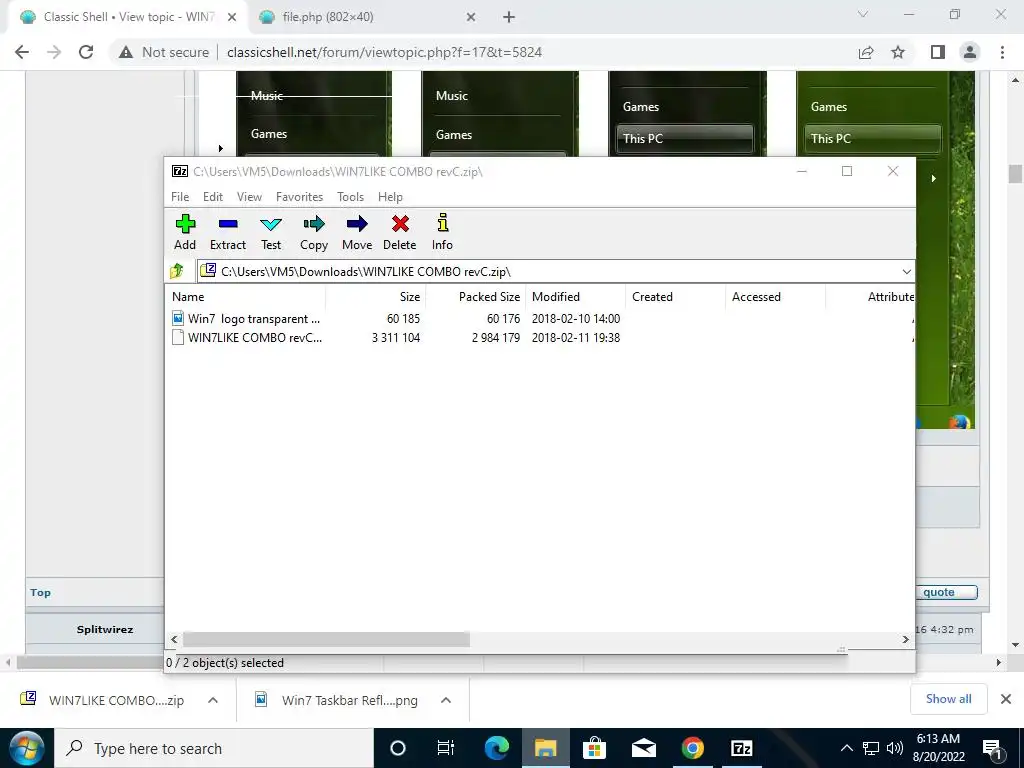Image resolution: width=1024 pixels, height=768 pixels.
Task: Open Microsoft Edge from the taskbar
Action: [x=496, y=748]
